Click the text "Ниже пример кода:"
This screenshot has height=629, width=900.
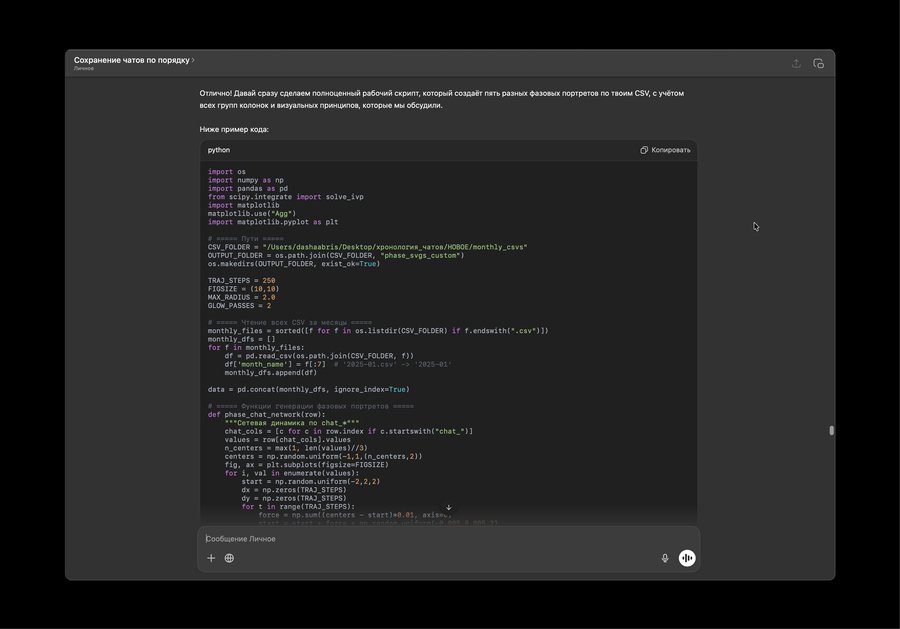(234, 129)
